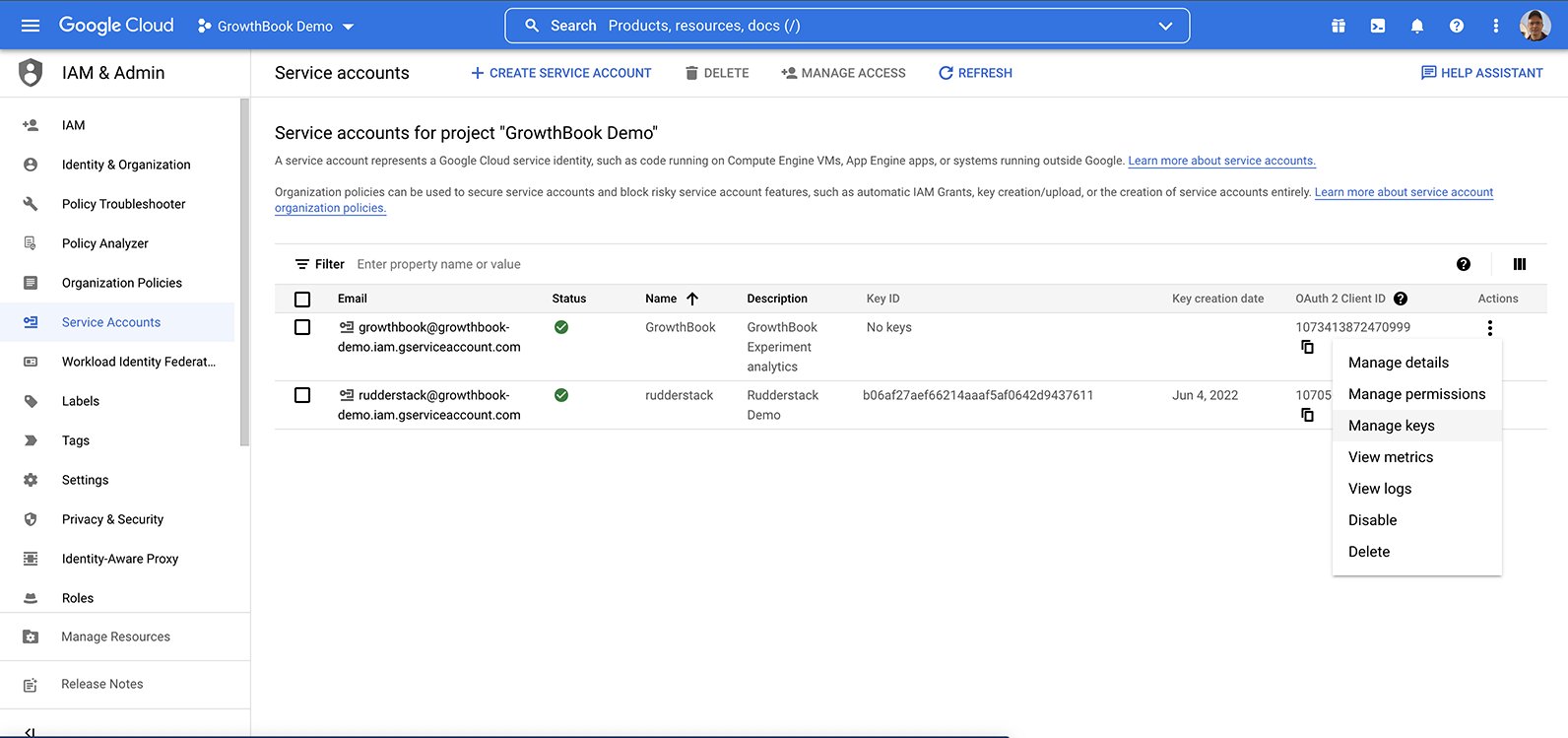The image size is (1568, 738).
Task: Open the notifications bell
Action: point(1417,26)
